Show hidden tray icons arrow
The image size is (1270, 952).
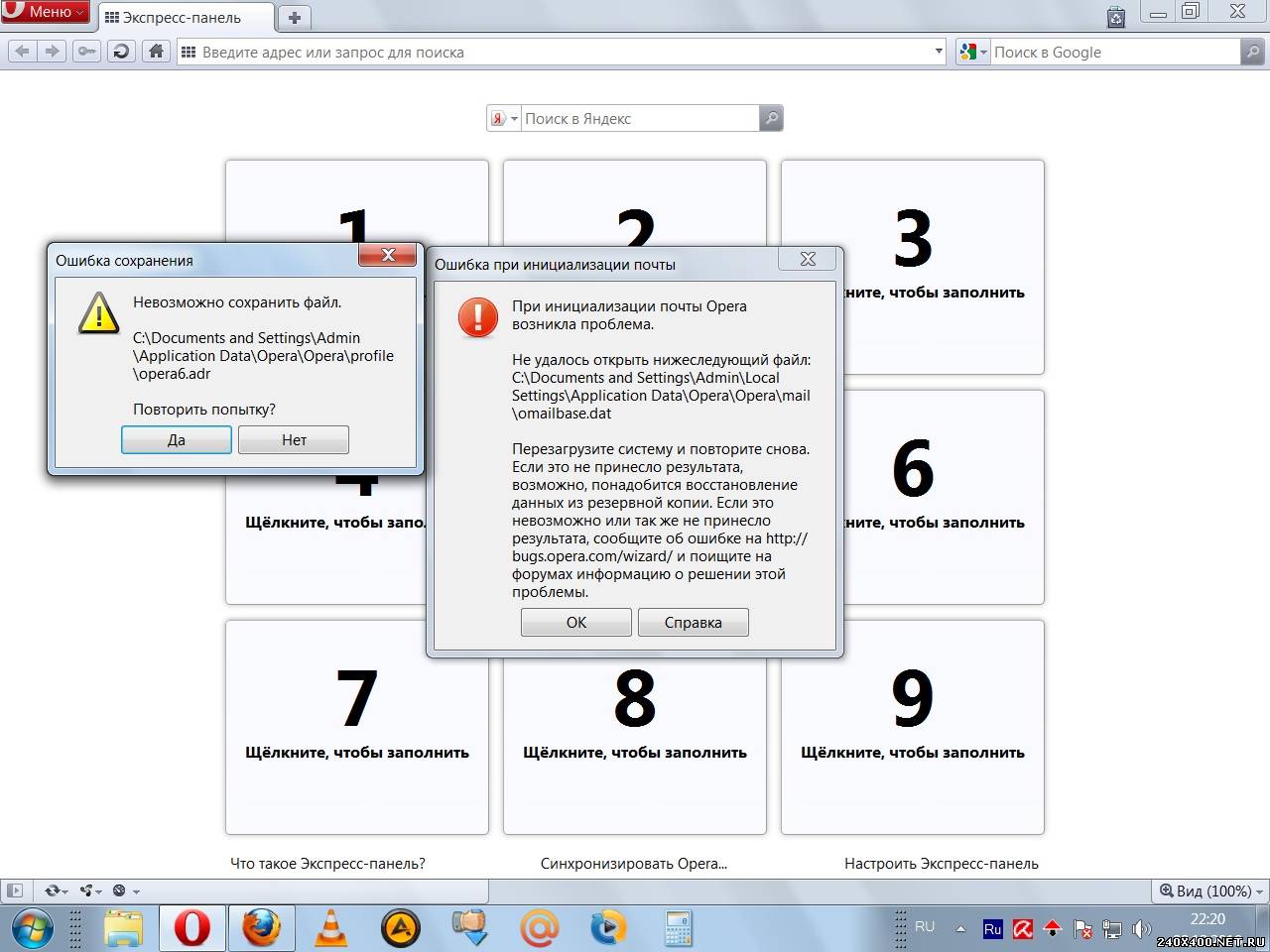click(x=960, y=929)
